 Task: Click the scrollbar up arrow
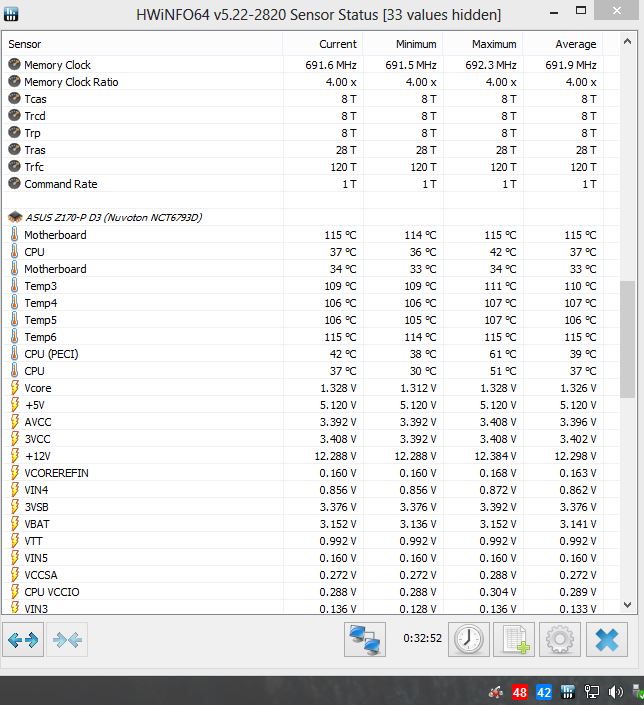[x=627, y=41]
